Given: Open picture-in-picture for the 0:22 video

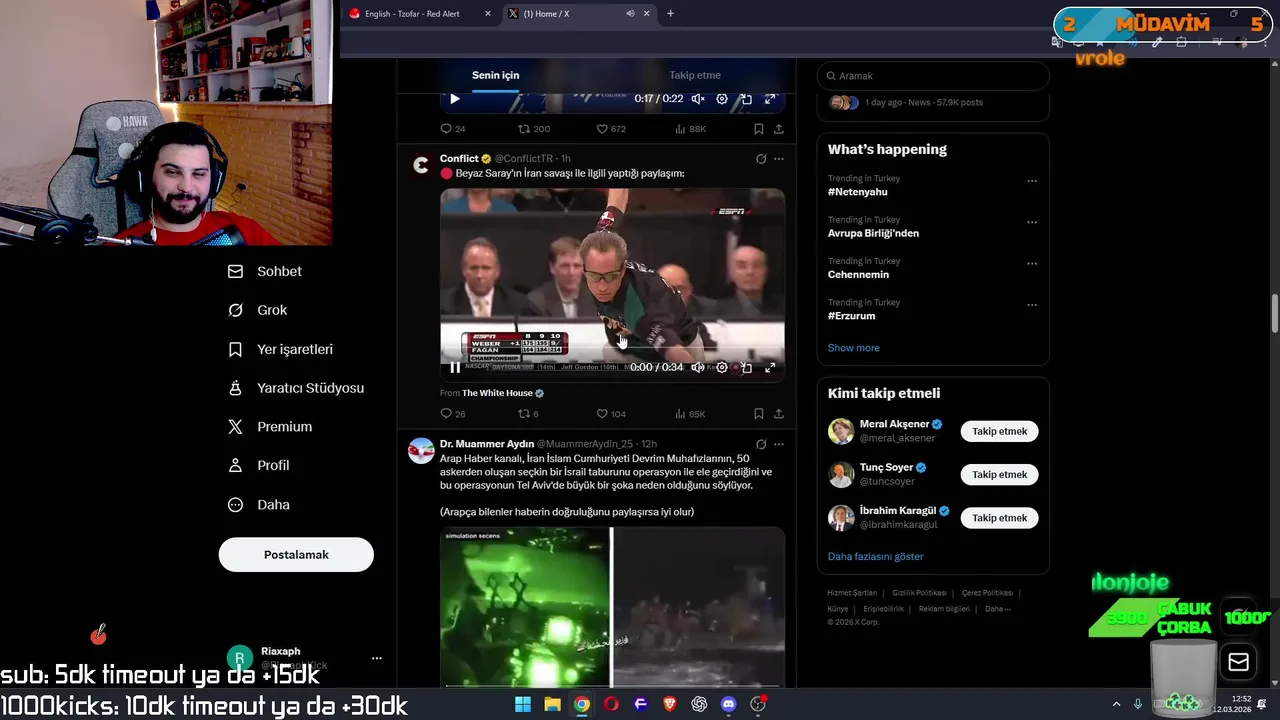Looking at the screenshot, I should (x=746, y=99).
